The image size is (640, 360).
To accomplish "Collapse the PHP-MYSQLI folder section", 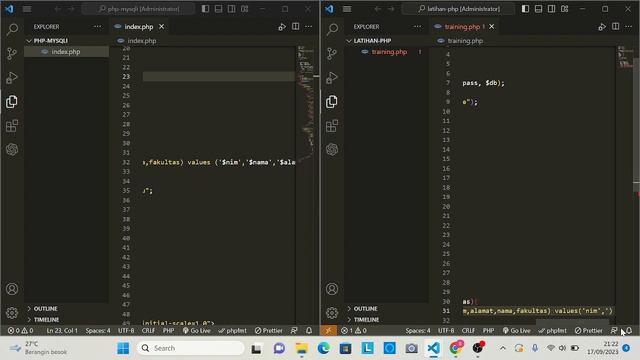I will tap(67, 41).
